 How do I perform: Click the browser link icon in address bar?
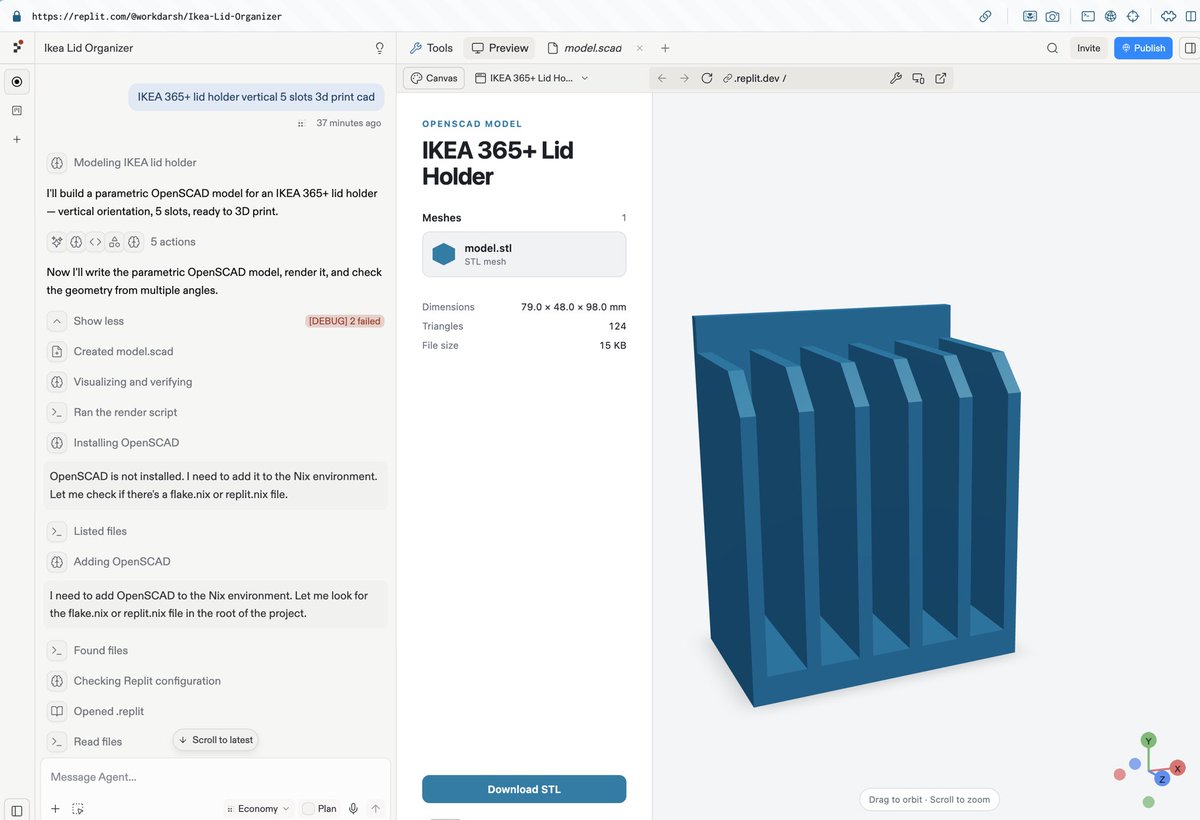[985, 16]
